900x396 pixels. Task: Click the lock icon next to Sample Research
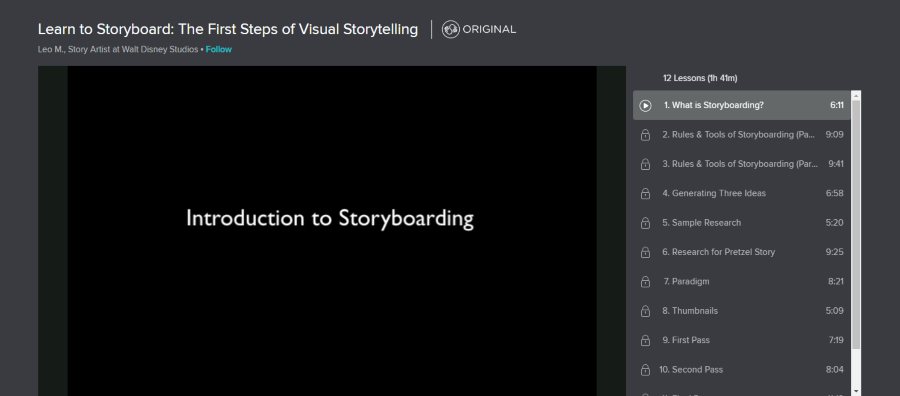(x=645, y=223)
